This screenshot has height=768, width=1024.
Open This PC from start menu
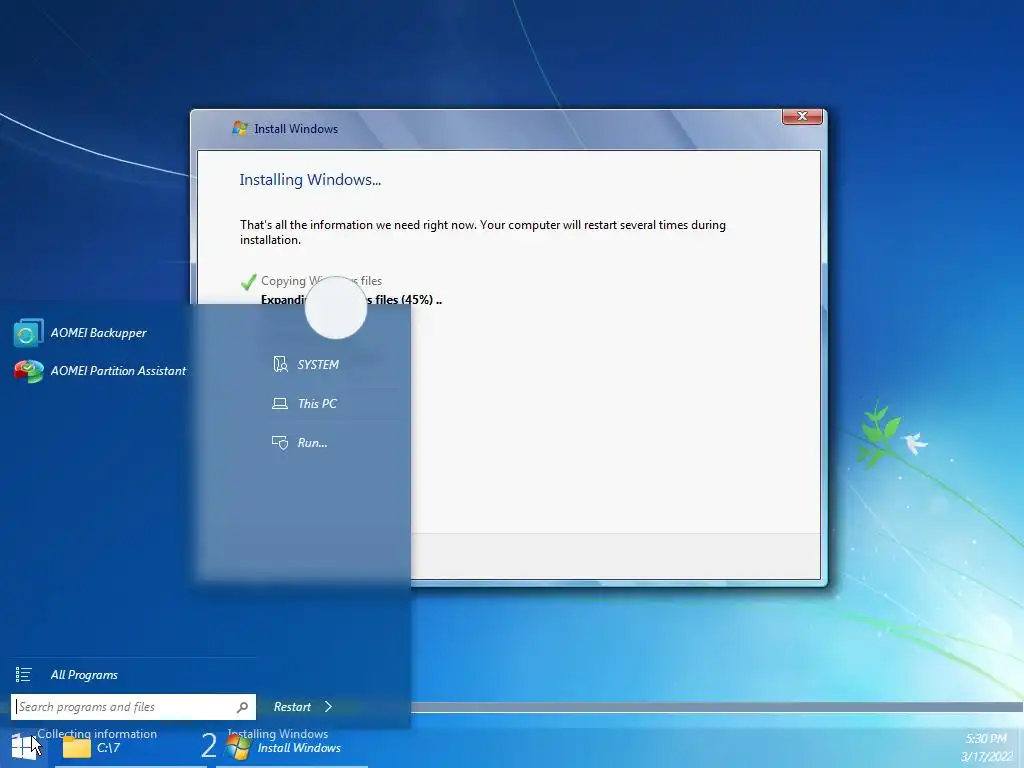click(x=305, y=404)
